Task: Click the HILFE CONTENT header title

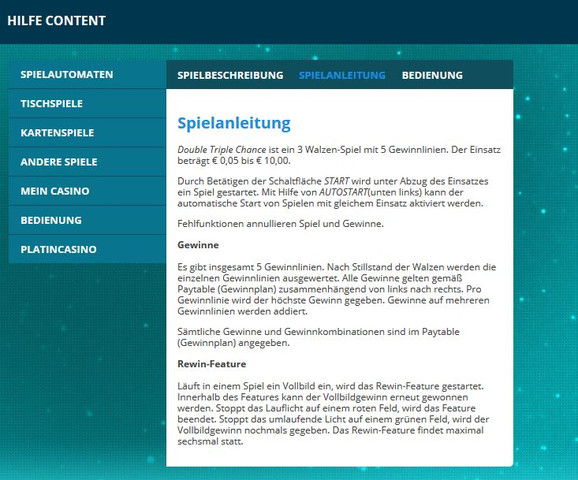Action: [56, 21]
